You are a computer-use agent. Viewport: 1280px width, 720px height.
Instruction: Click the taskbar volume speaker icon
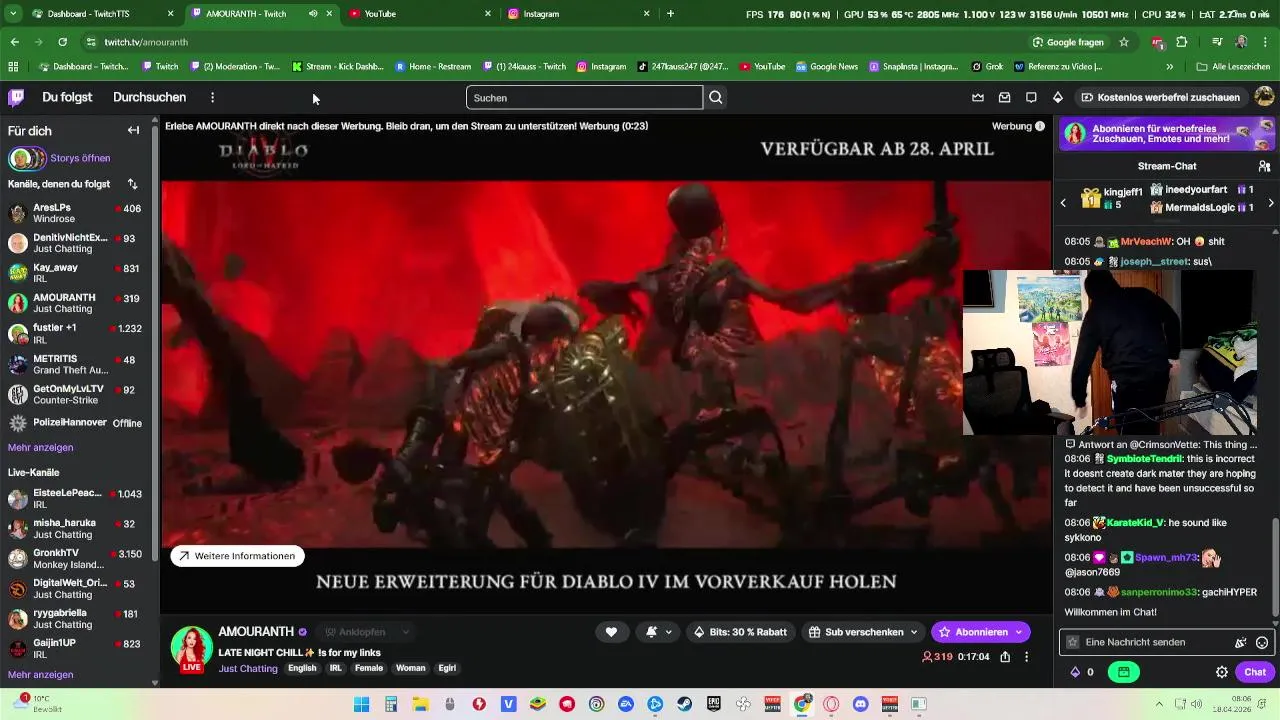1198,704
